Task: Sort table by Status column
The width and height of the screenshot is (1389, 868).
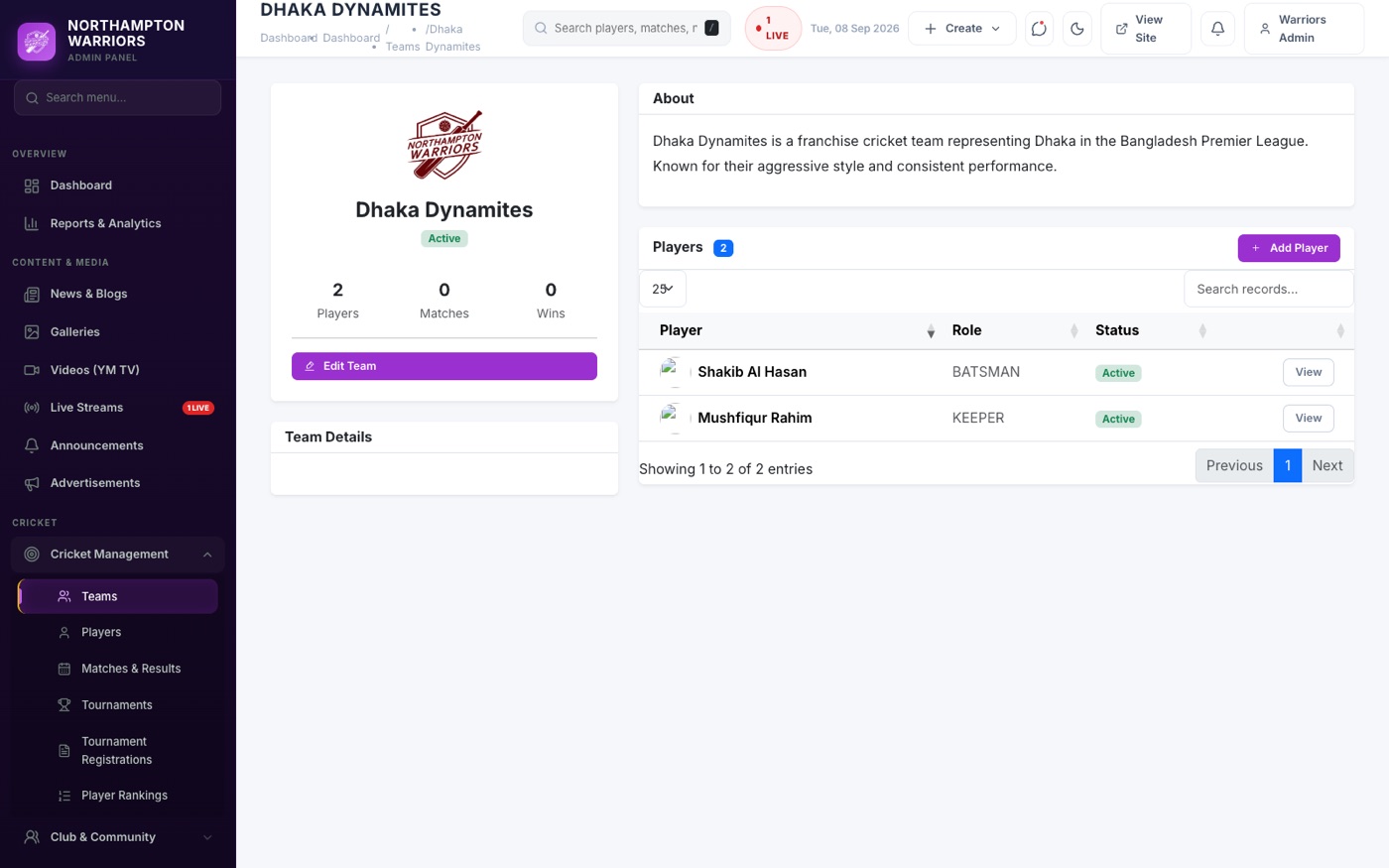Action: [1150, 330]
